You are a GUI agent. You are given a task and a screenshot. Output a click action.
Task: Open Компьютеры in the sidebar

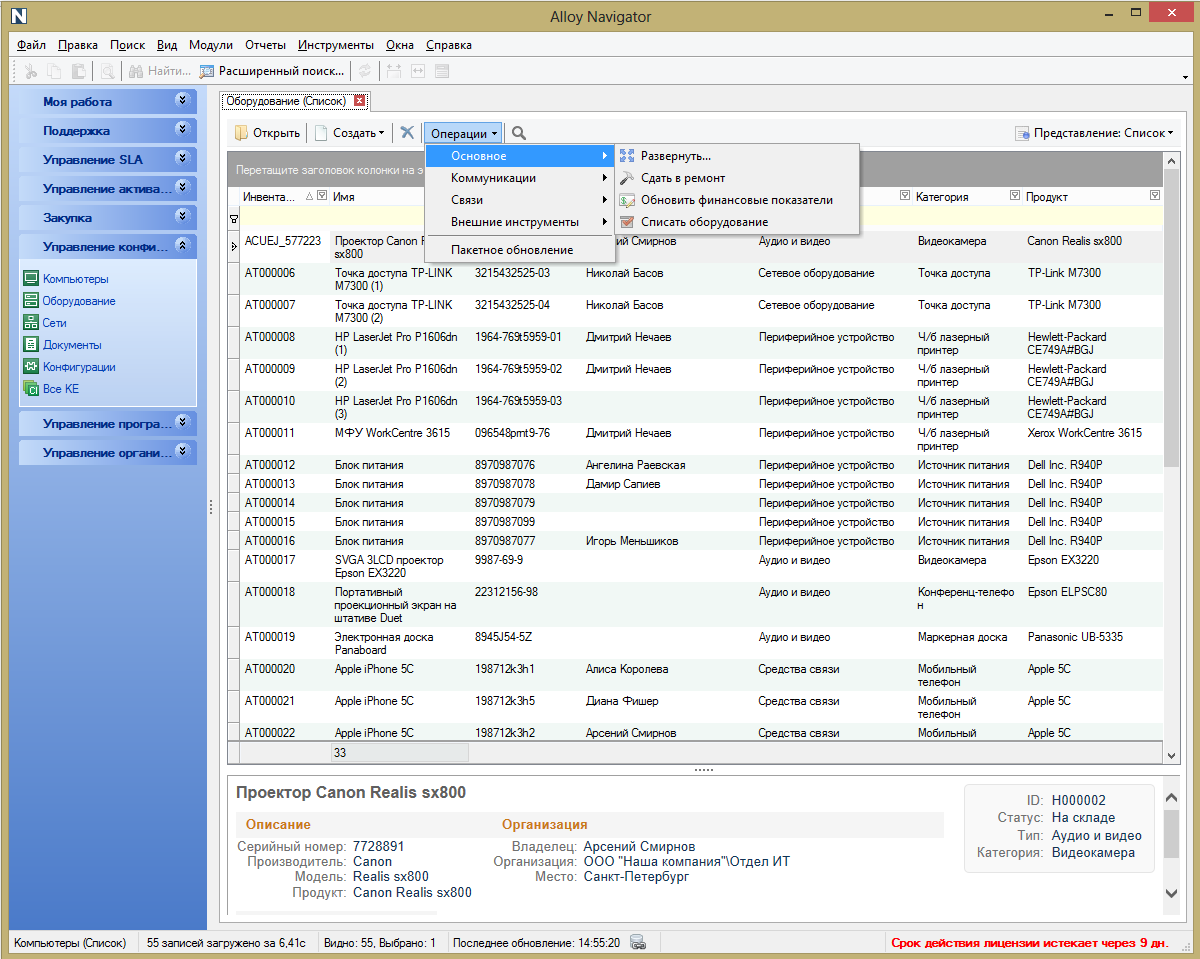click(66, 279)
